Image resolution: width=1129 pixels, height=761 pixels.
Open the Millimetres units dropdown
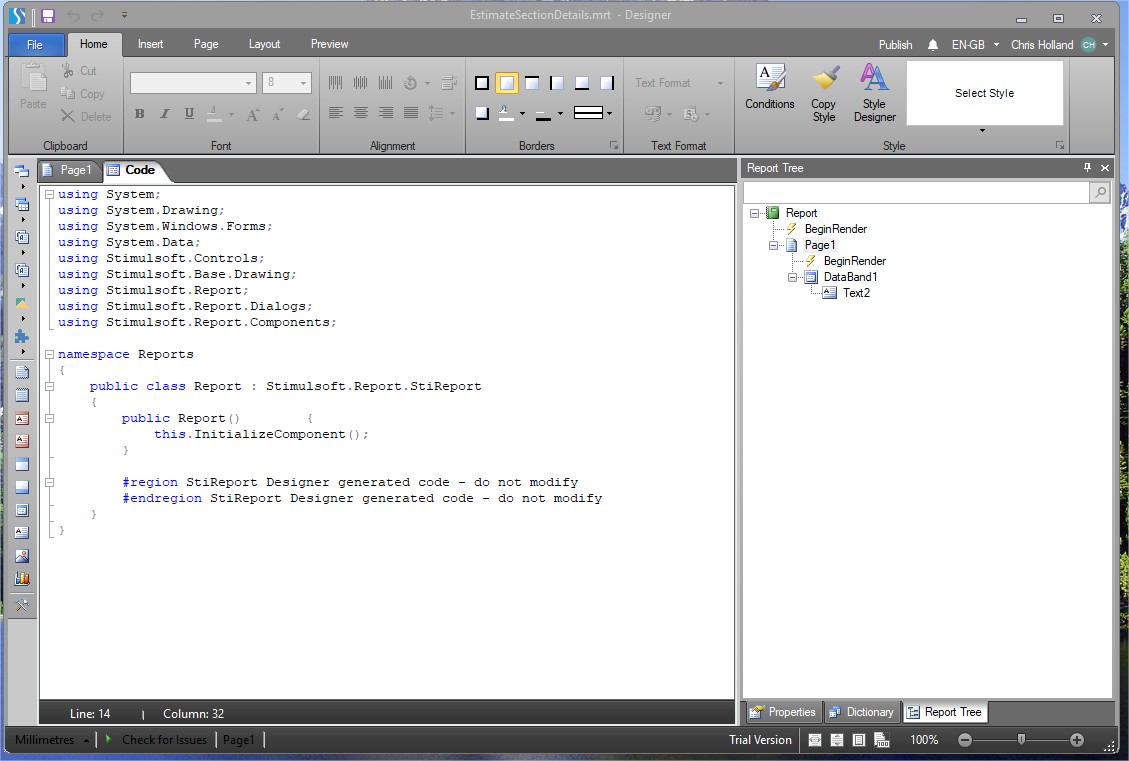point(52,739)
